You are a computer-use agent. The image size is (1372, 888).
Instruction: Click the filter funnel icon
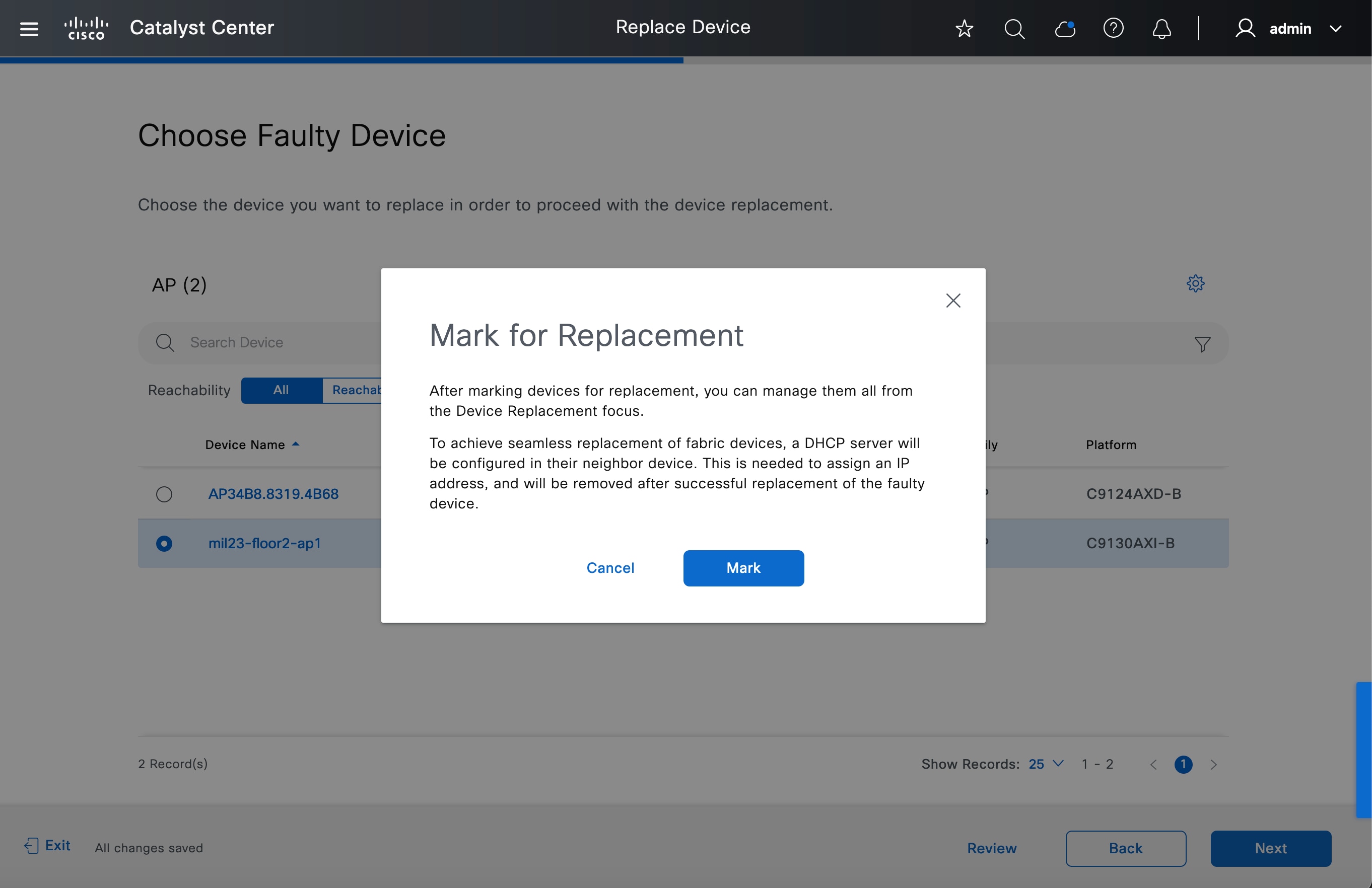coord(1202,344)
